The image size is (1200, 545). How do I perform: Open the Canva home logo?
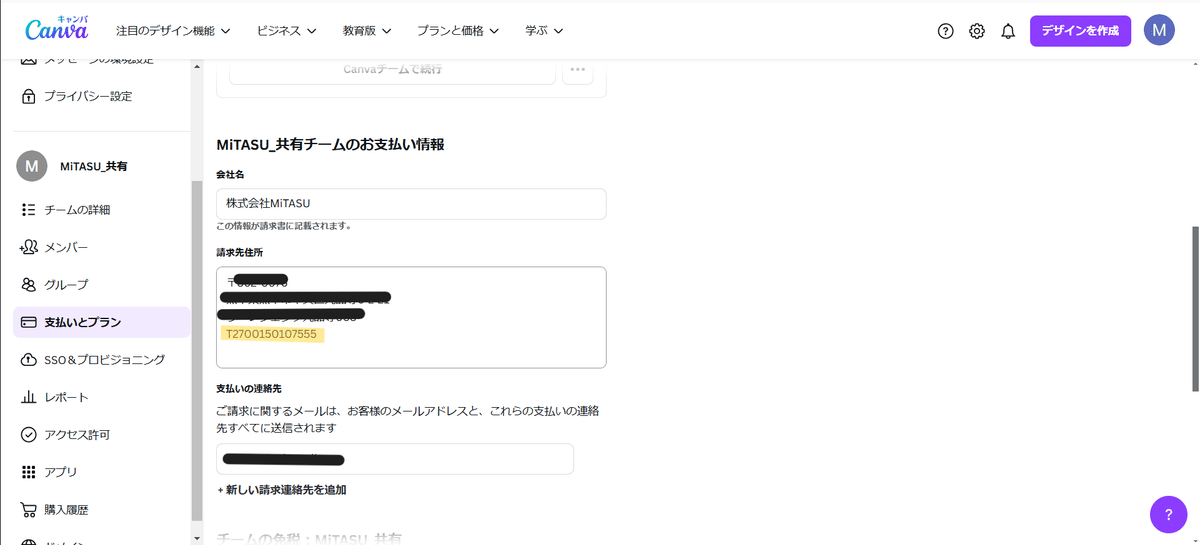56,29
